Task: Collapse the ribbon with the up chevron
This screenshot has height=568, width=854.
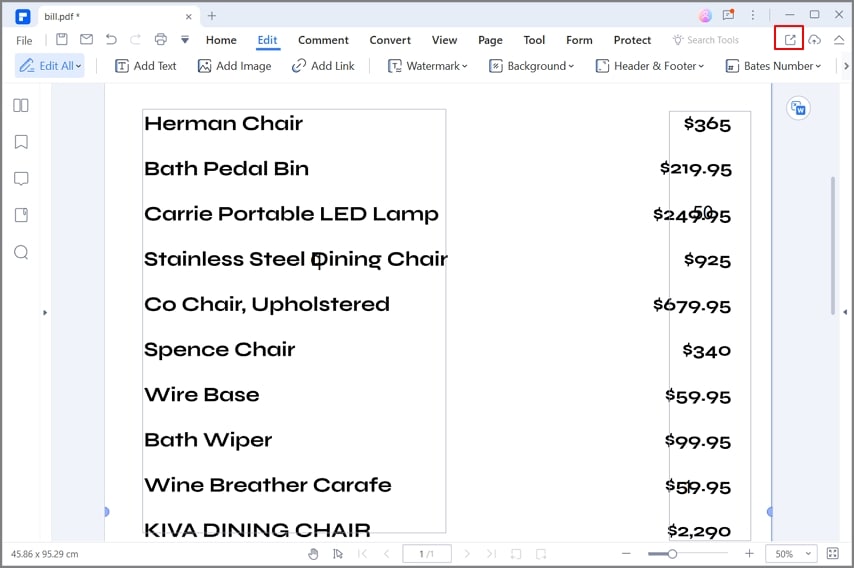Action: pos(839,40)
